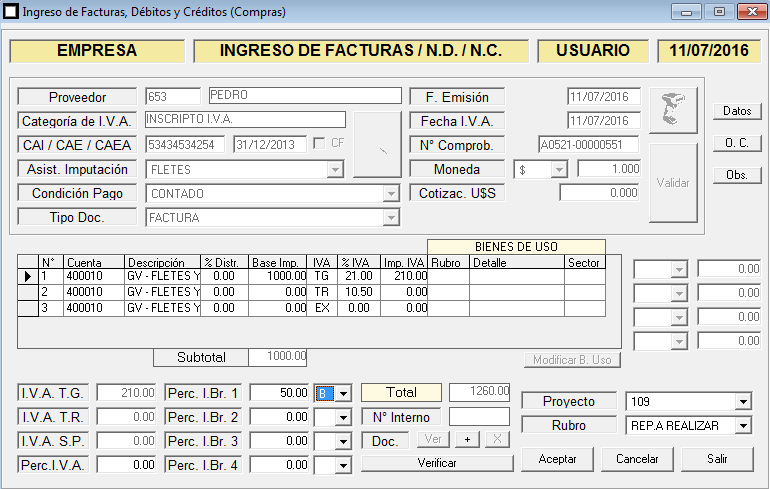Click the Validar button
This screenshot has width=770, height=489.
point(673,183)
